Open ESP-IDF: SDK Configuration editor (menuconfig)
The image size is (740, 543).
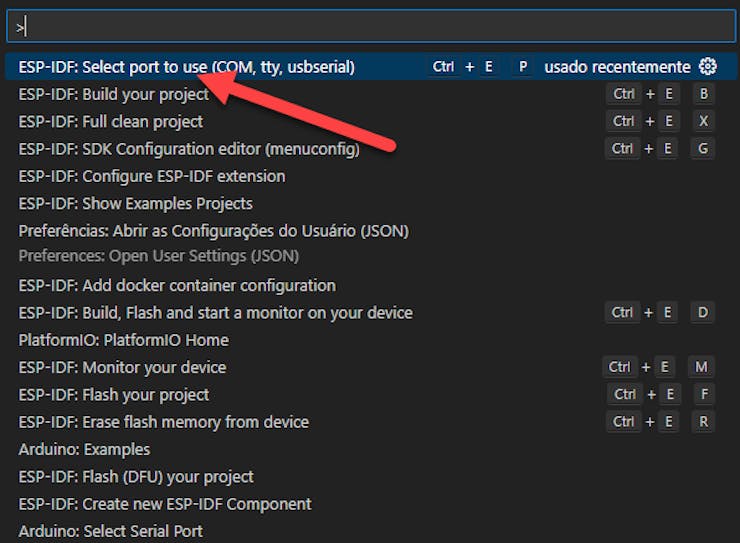[189, 149]
